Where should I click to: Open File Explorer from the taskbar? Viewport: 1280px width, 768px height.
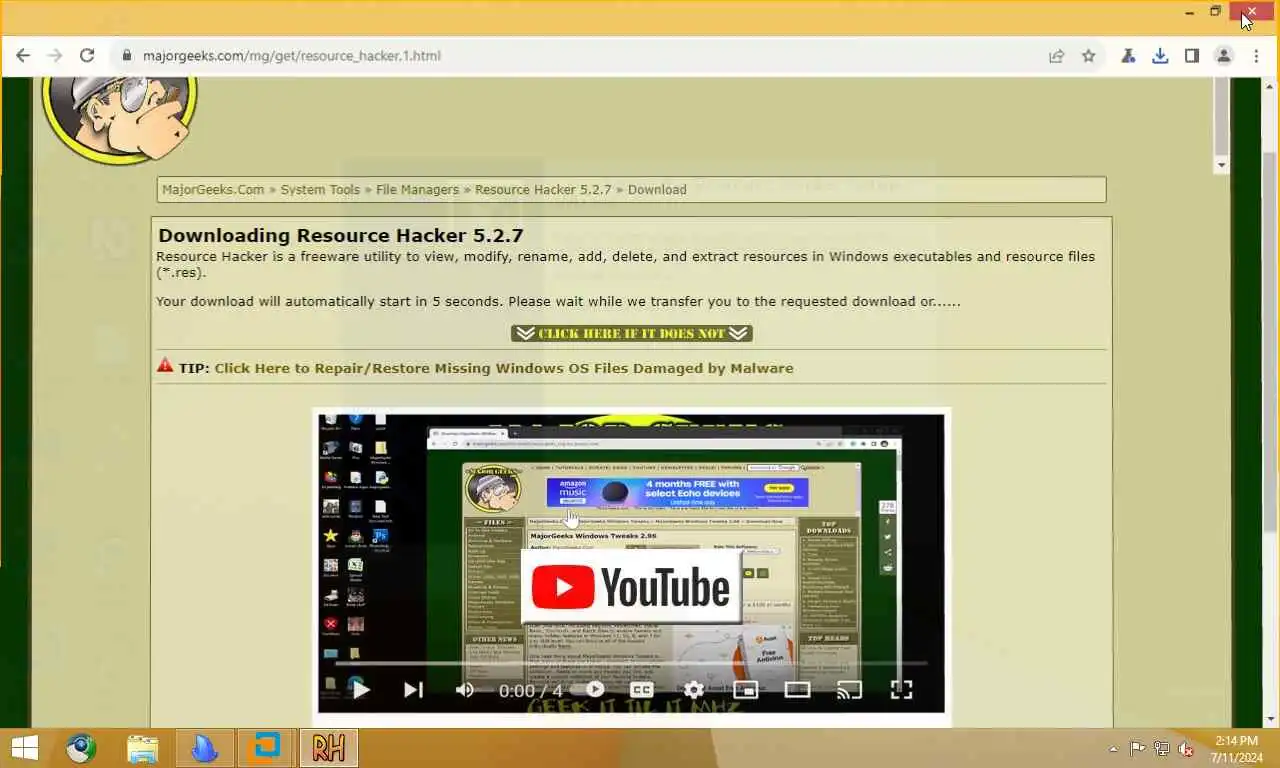[x=143, y=748]
